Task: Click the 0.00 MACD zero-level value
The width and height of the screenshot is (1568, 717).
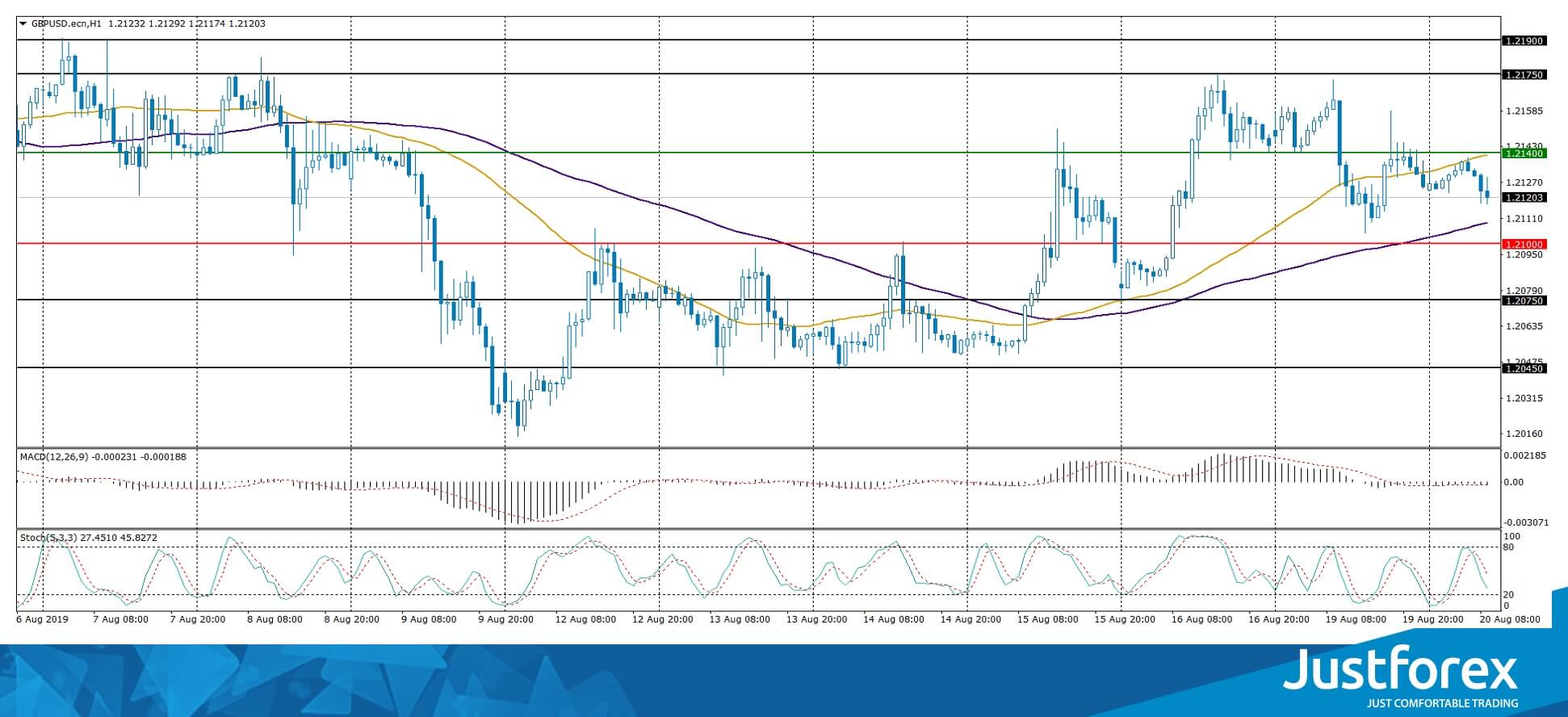Action: (x=1515, y=482)
